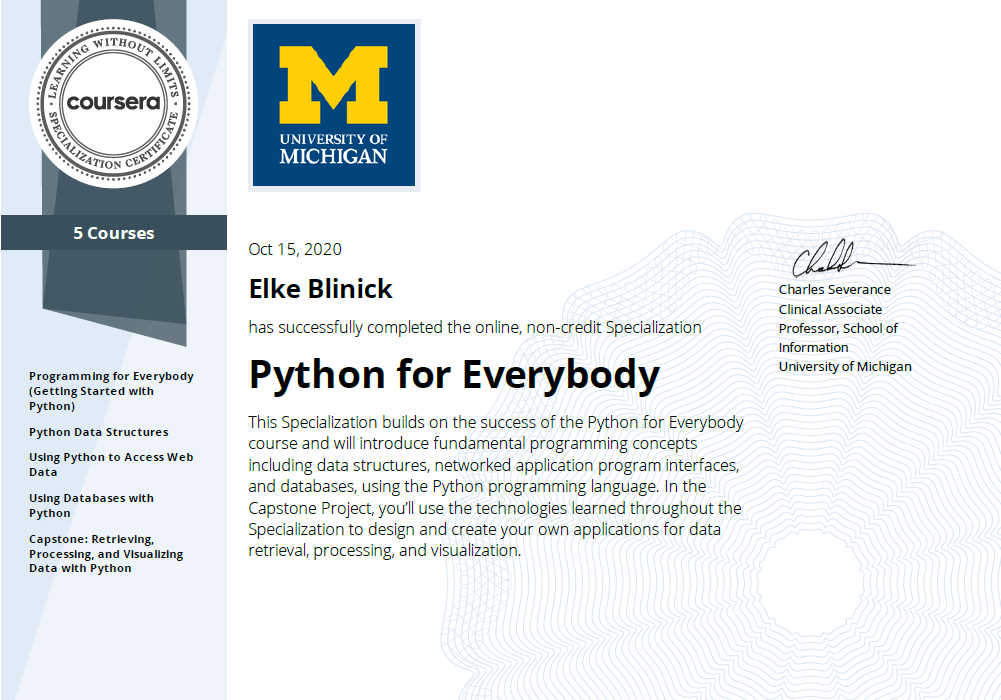
Task: Click the recipient name 'Elke Blinick'
Action: point(320,289)
